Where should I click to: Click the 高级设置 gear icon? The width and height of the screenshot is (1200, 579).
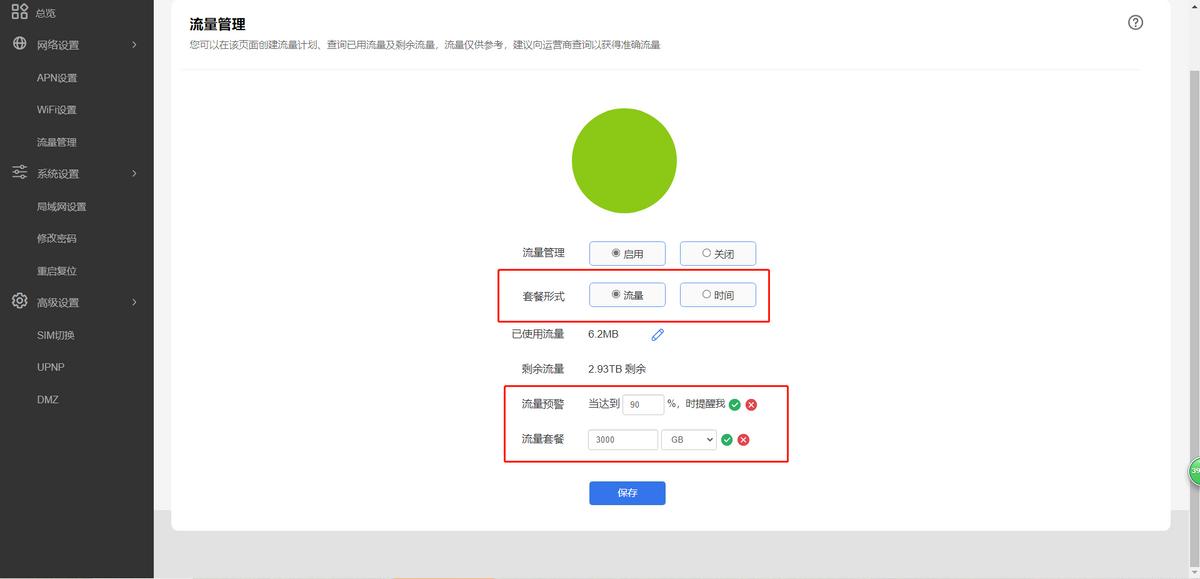coord(17,301)
